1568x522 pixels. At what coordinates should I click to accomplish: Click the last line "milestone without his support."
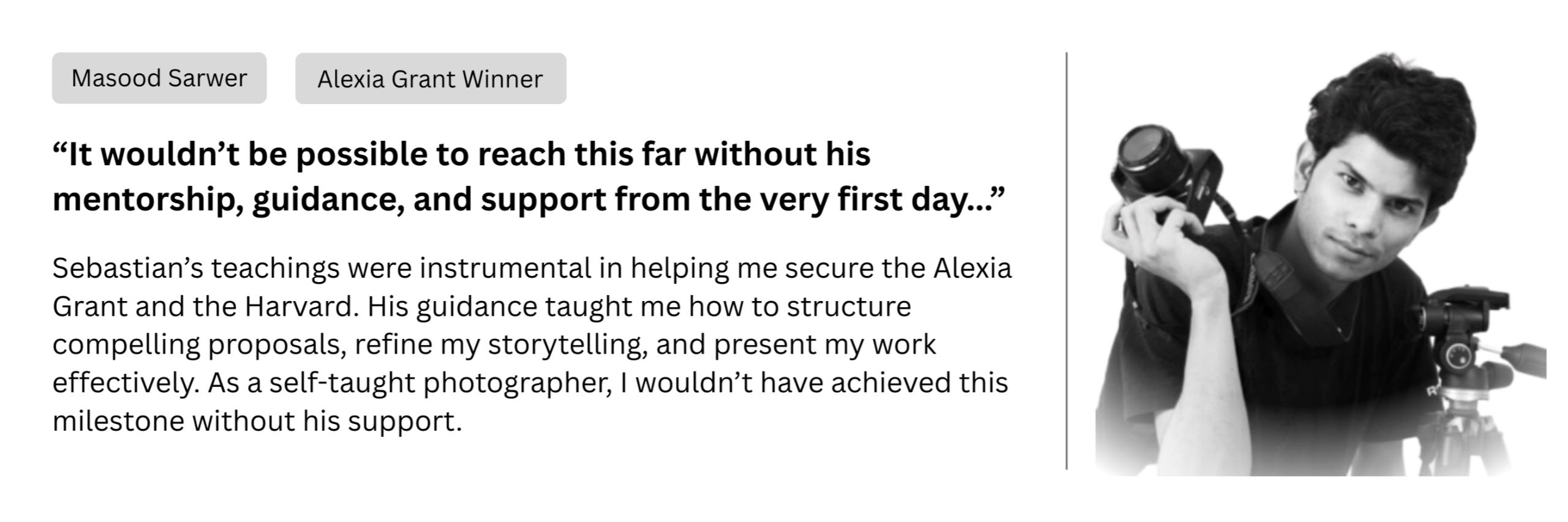coord(257,422)
